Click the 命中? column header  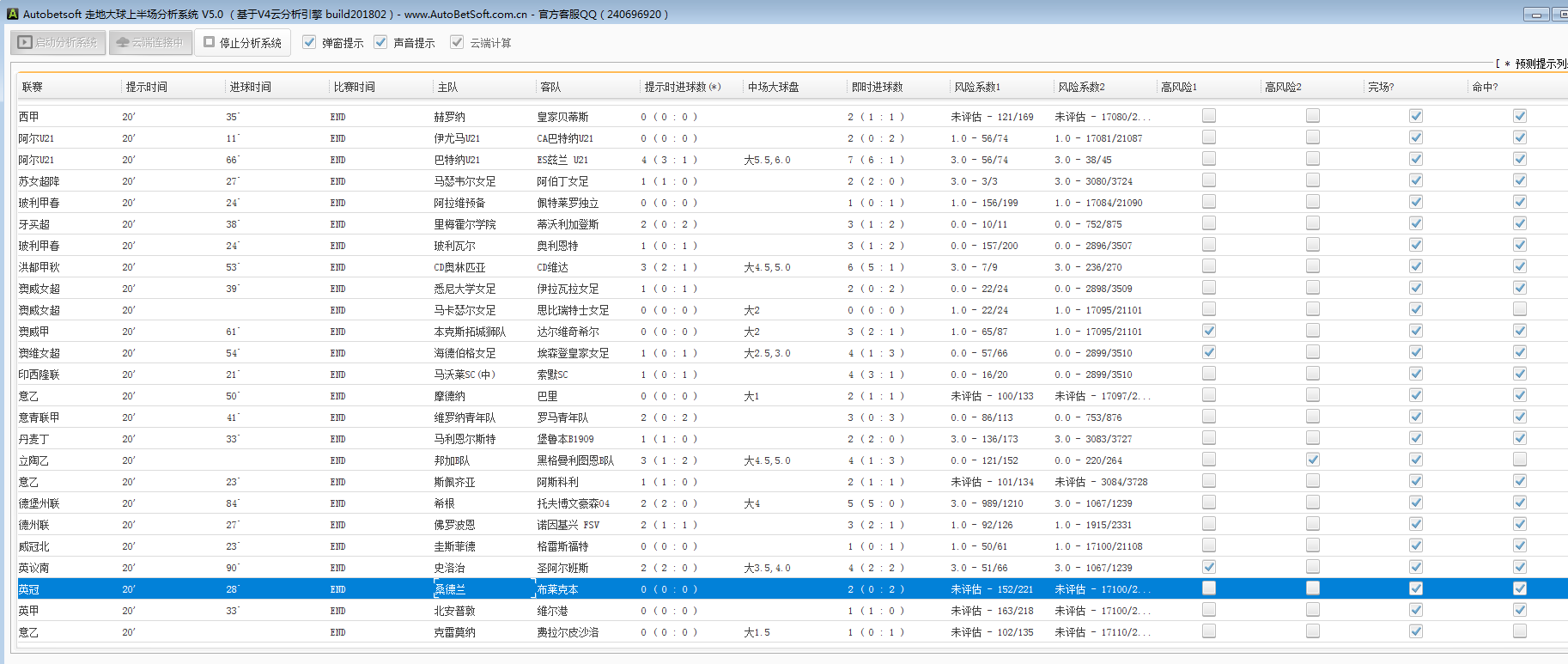[x=1485, y=87]
